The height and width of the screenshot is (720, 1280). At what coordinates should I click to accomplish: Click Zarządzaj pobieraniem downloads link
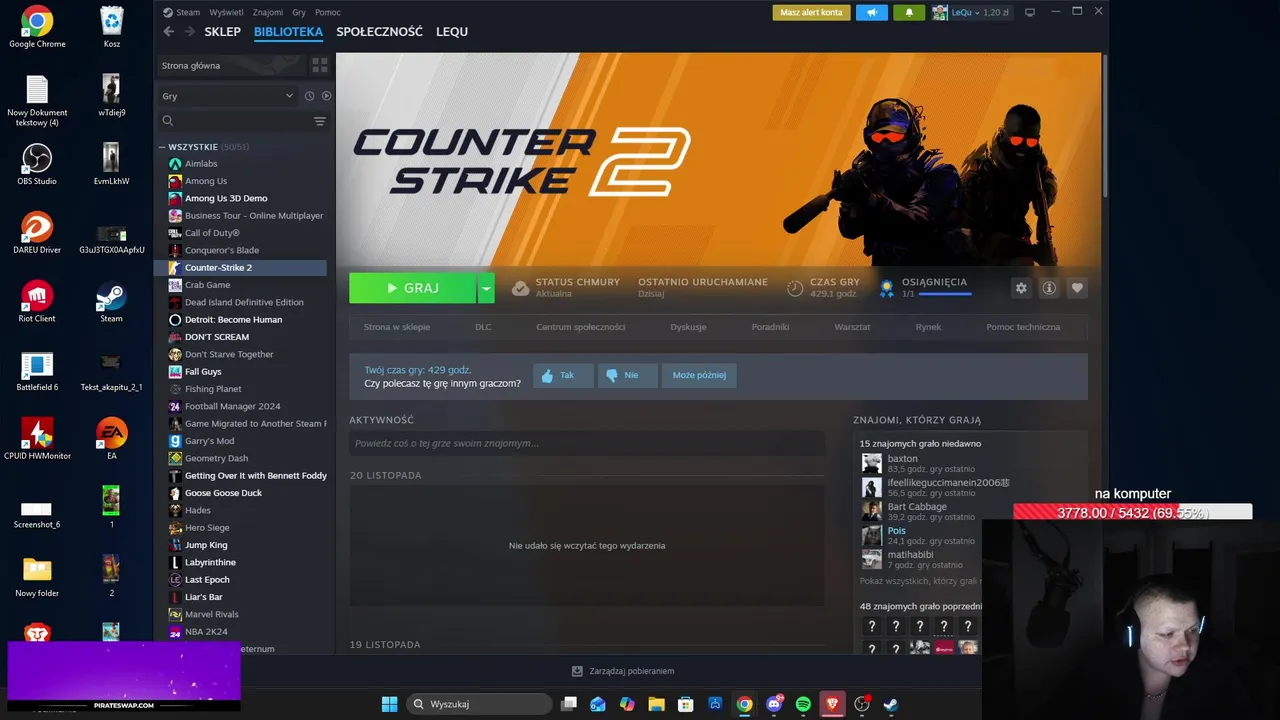point(623,671)
